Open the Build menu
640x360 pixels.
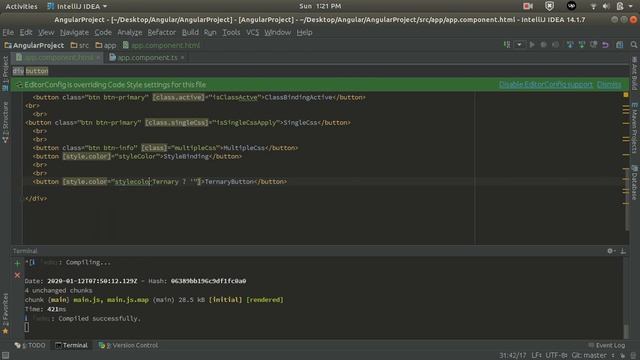(x=190, y=32)
